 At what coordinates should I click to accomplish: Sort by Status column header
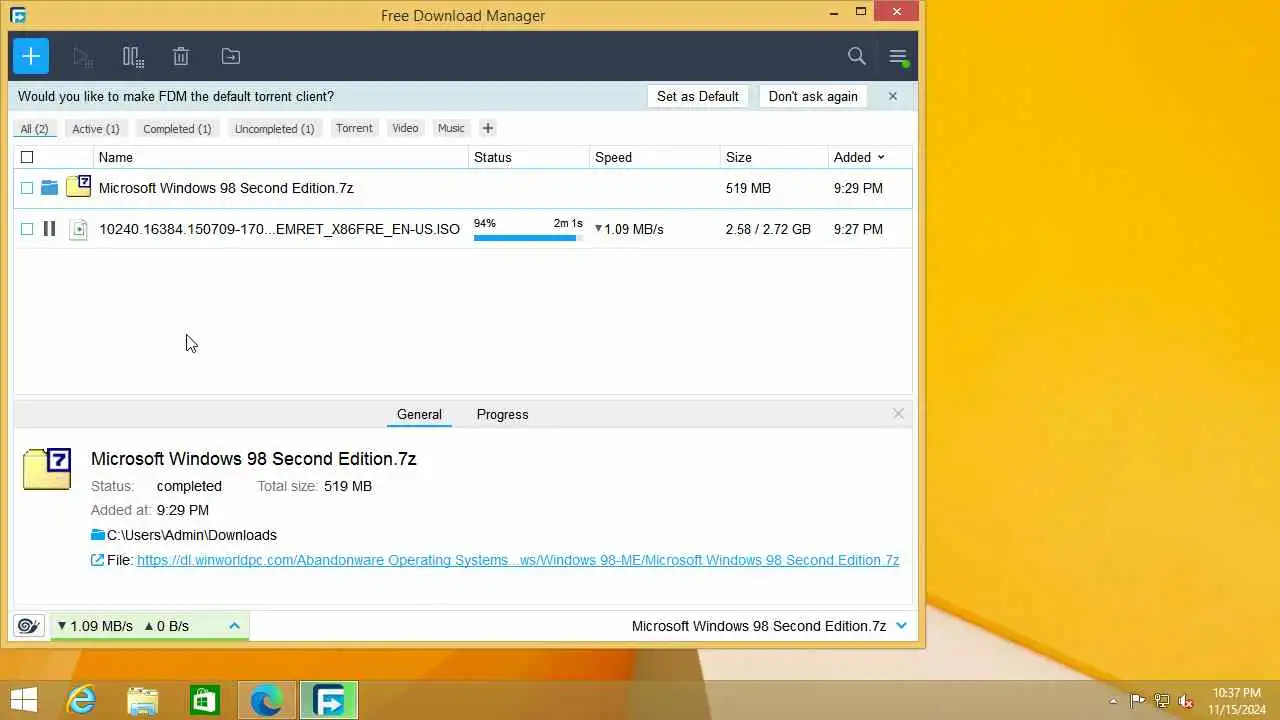coord(493,157)
